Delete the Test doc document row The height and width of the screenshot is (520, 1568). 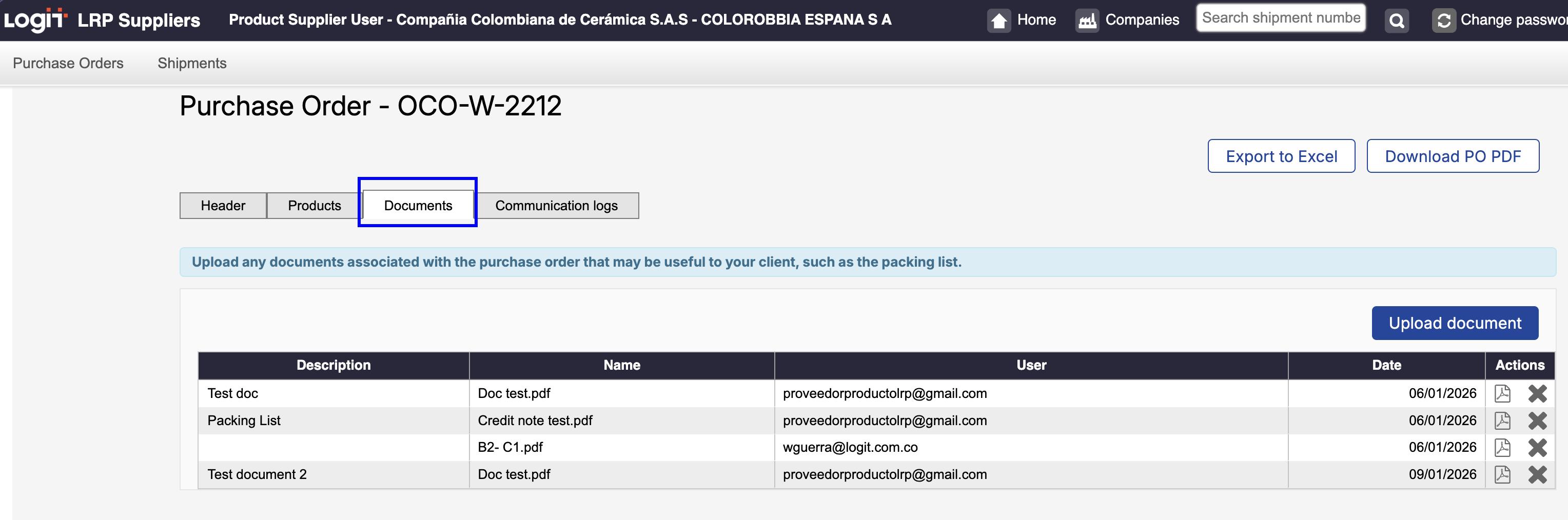click(1537, 393)
